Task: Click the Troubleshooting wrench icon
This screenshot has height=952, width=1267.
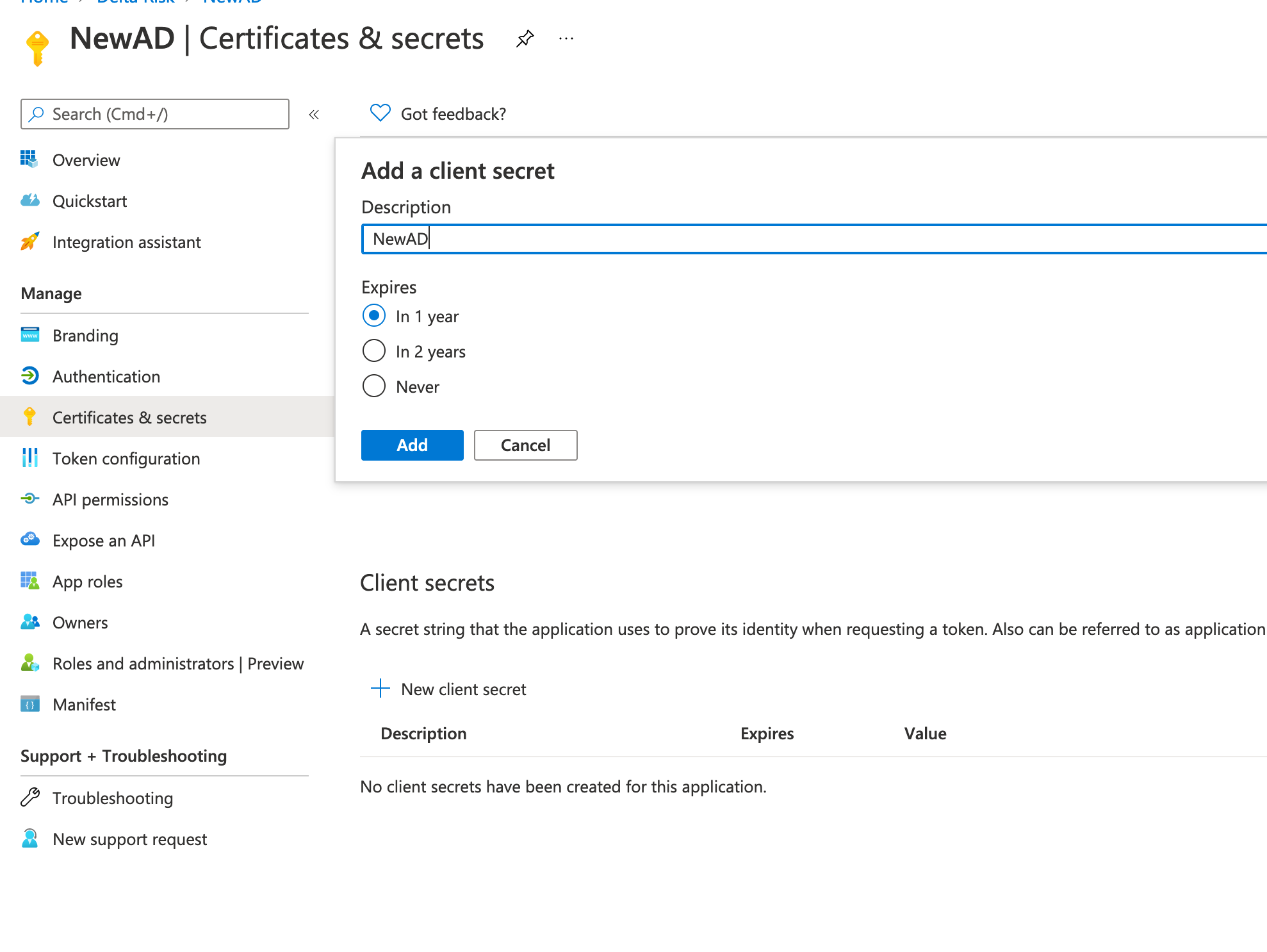Action: point(29,797)
